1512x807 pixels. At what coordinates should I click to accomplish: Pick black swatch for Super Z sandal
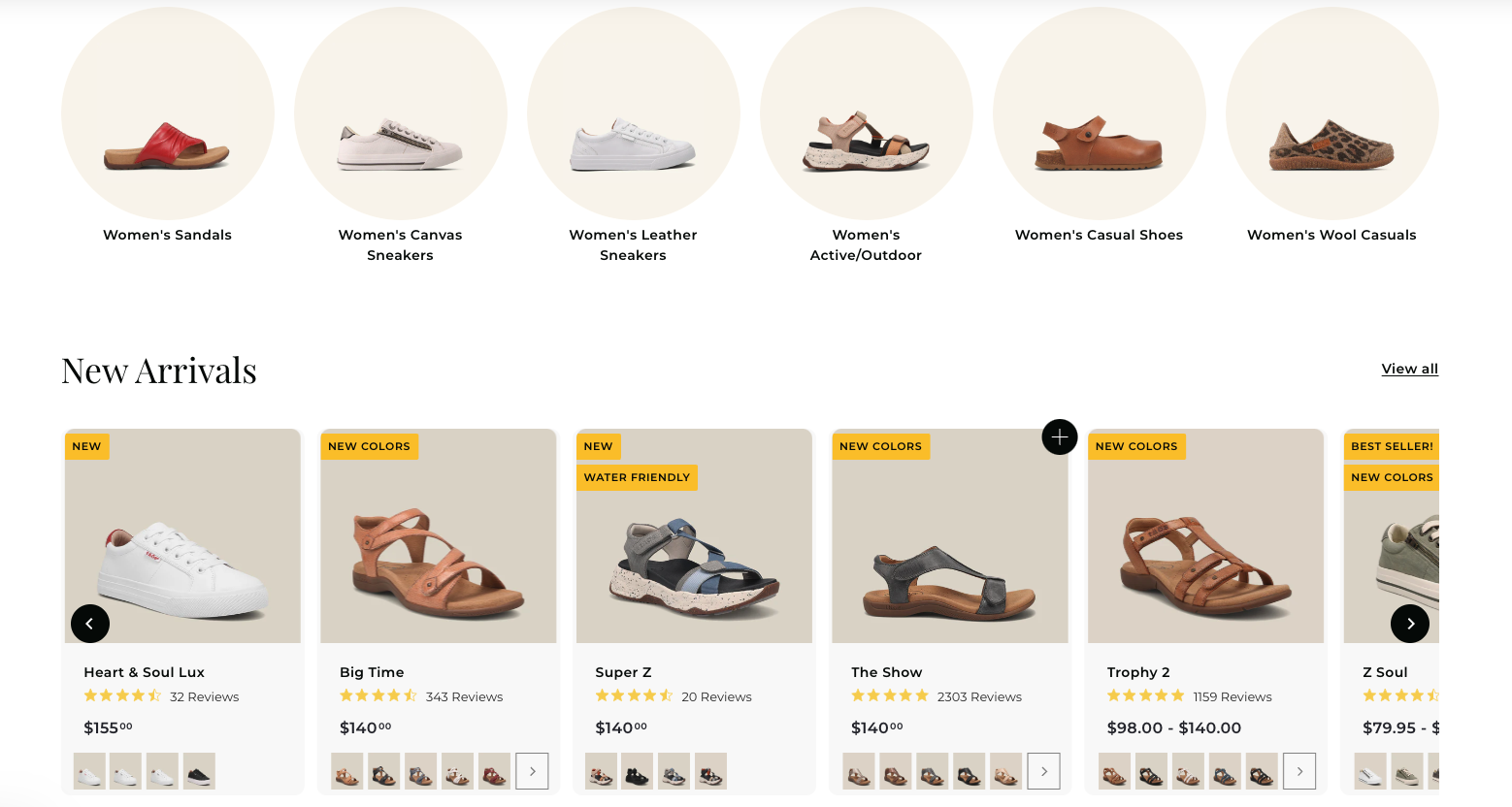637,771
